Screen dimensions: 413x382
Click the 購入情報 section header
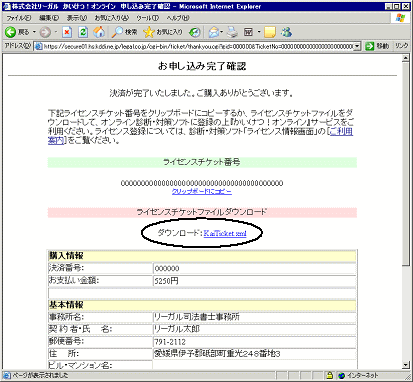pos(202,256)
